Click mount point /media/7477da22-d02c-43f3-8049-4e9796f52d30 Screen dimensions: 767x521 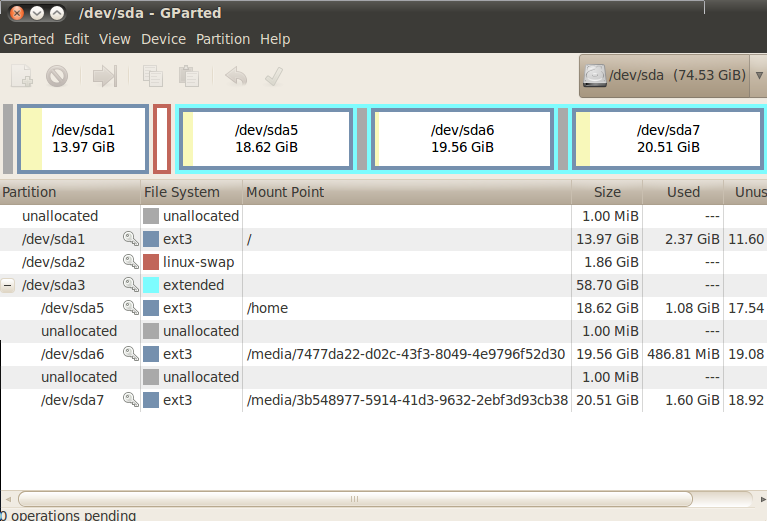(406, 354)
